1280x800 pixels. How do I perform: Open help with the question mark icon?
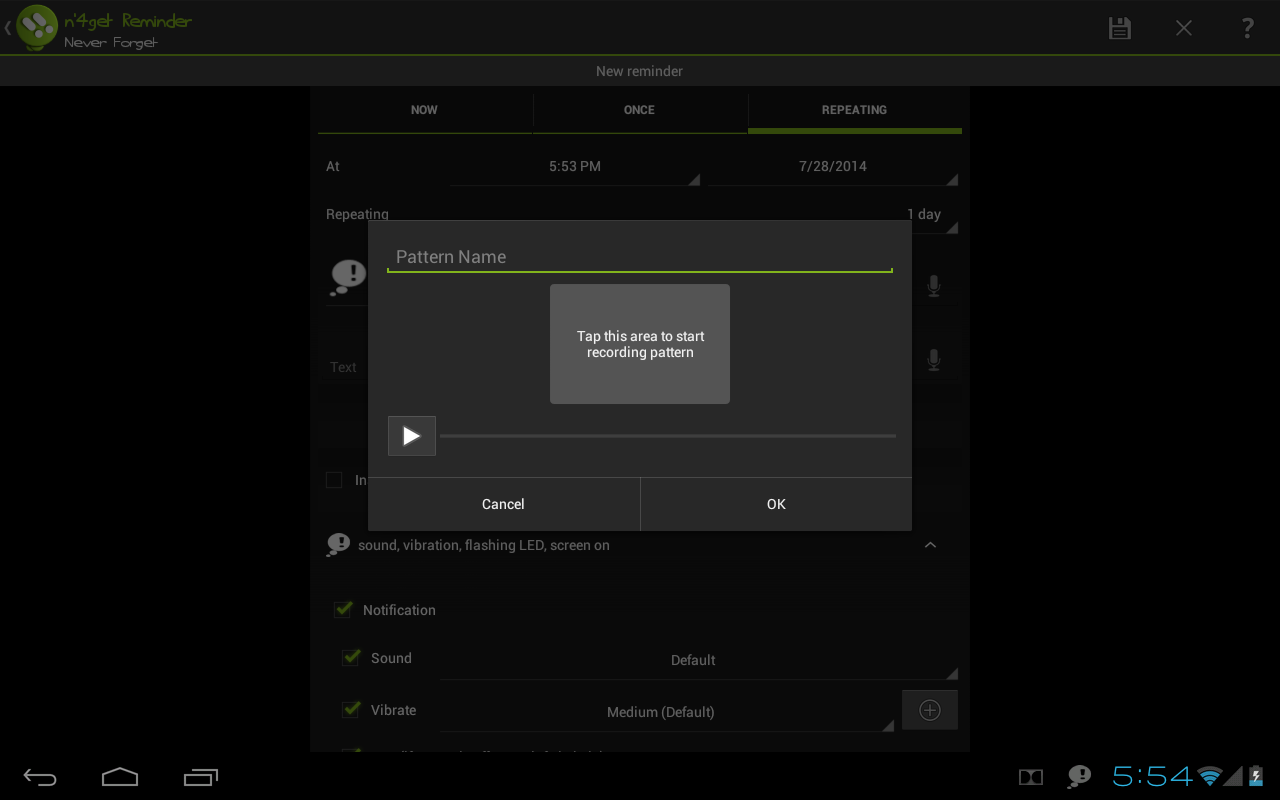[1247, 28]
